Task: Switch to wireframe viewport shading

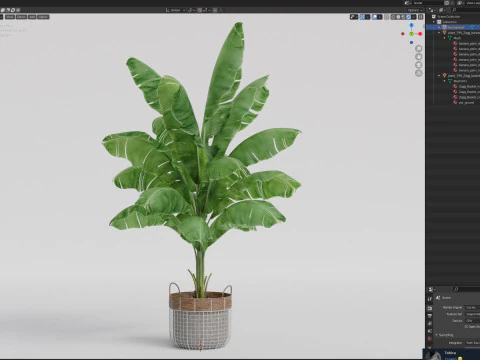Action: click(x=393, y=17)
